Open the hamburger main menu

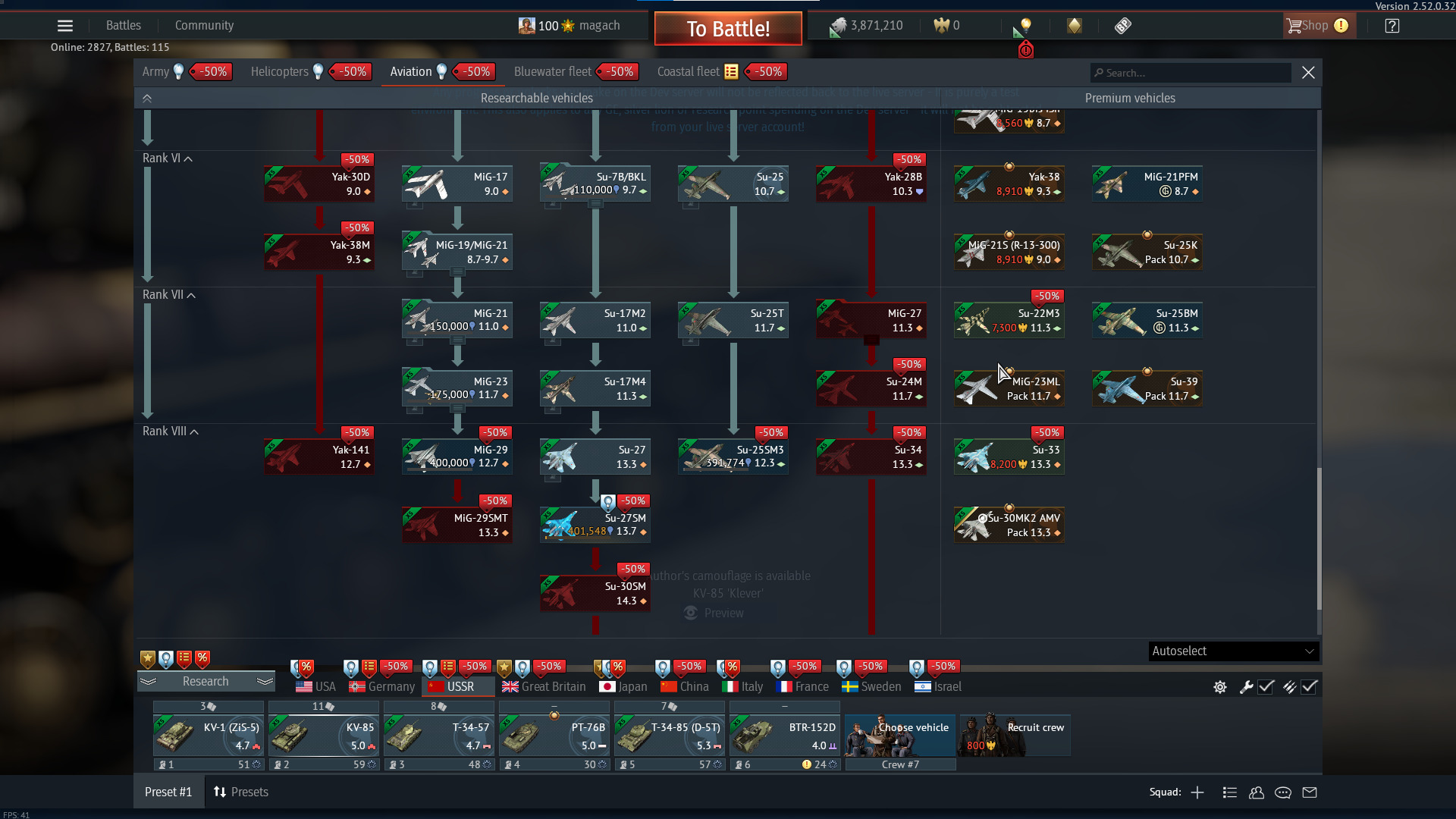click(x=65, y=26)
